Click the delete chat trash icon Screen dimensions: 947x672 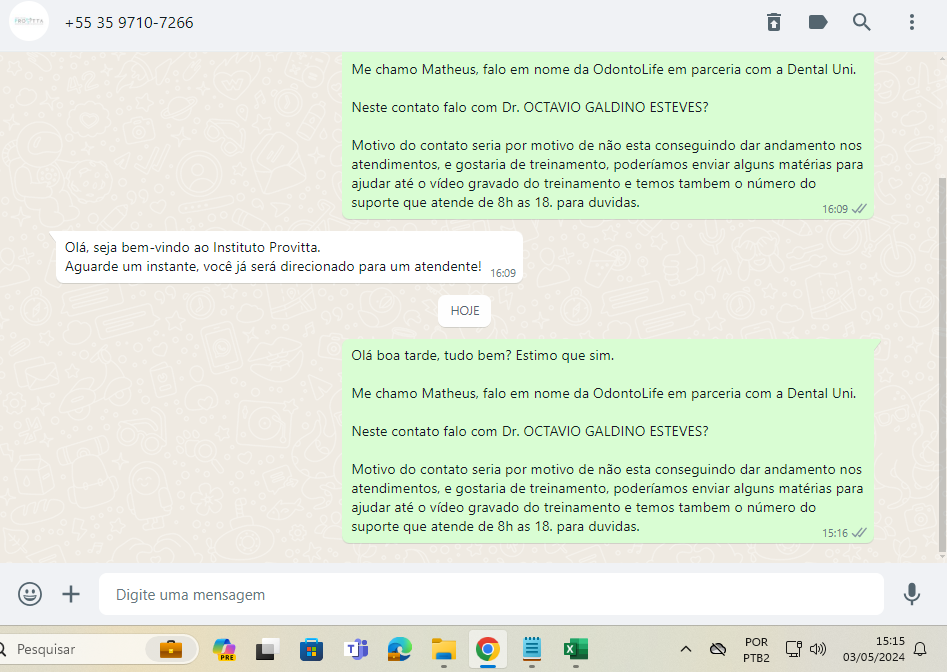(774, 22)
